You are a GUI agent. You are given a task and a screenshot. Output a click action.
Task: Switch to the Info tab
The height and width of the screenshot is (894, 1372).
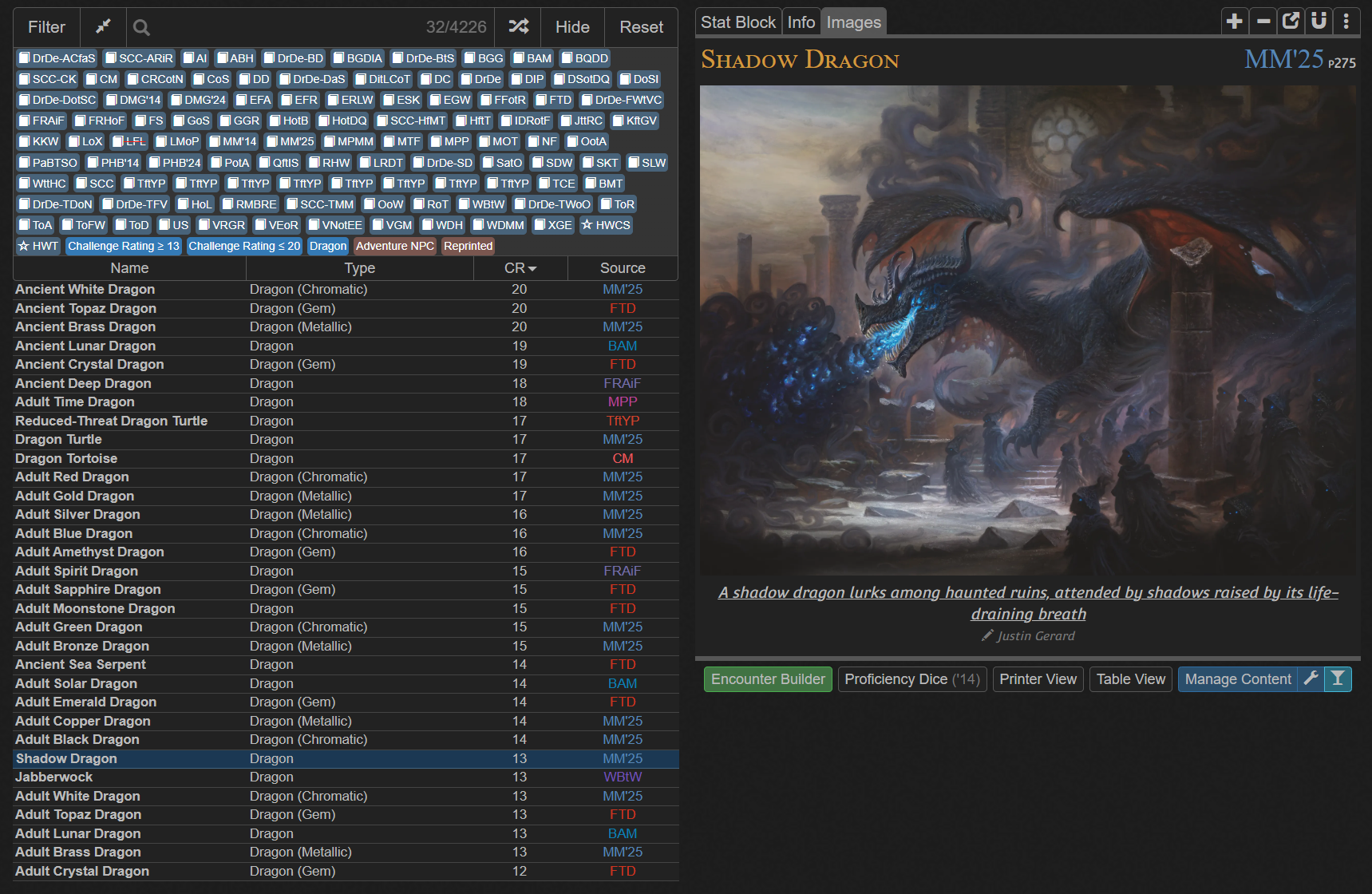[801, 22]
